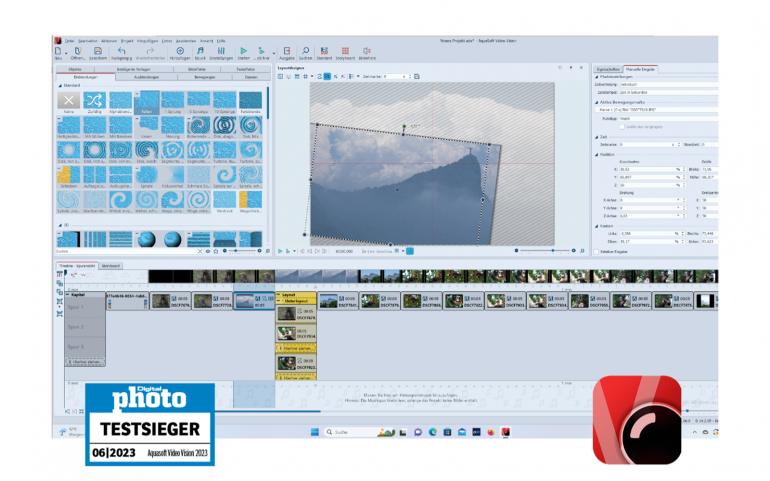Toggle checkbox under Aufstieg field
Viewport: 770px width, 481px height.
tap(622, 127)
